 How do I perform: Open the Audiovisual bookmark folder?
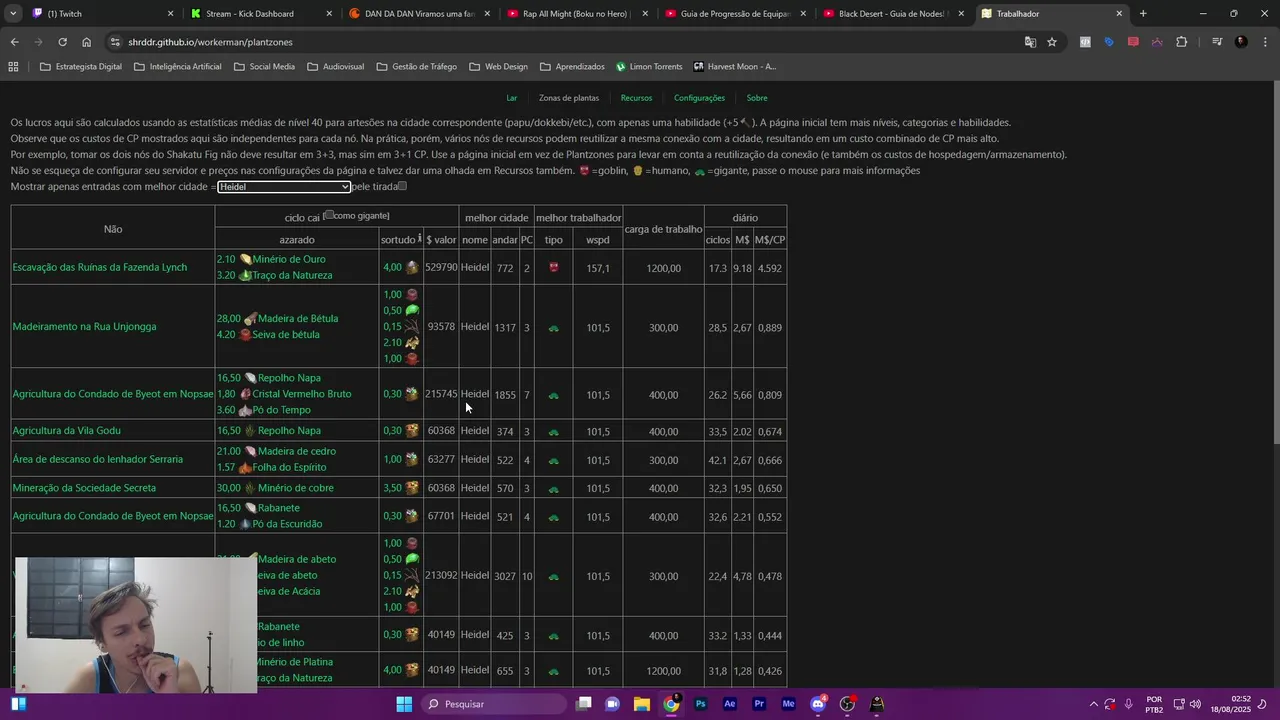tap(336, 67)
